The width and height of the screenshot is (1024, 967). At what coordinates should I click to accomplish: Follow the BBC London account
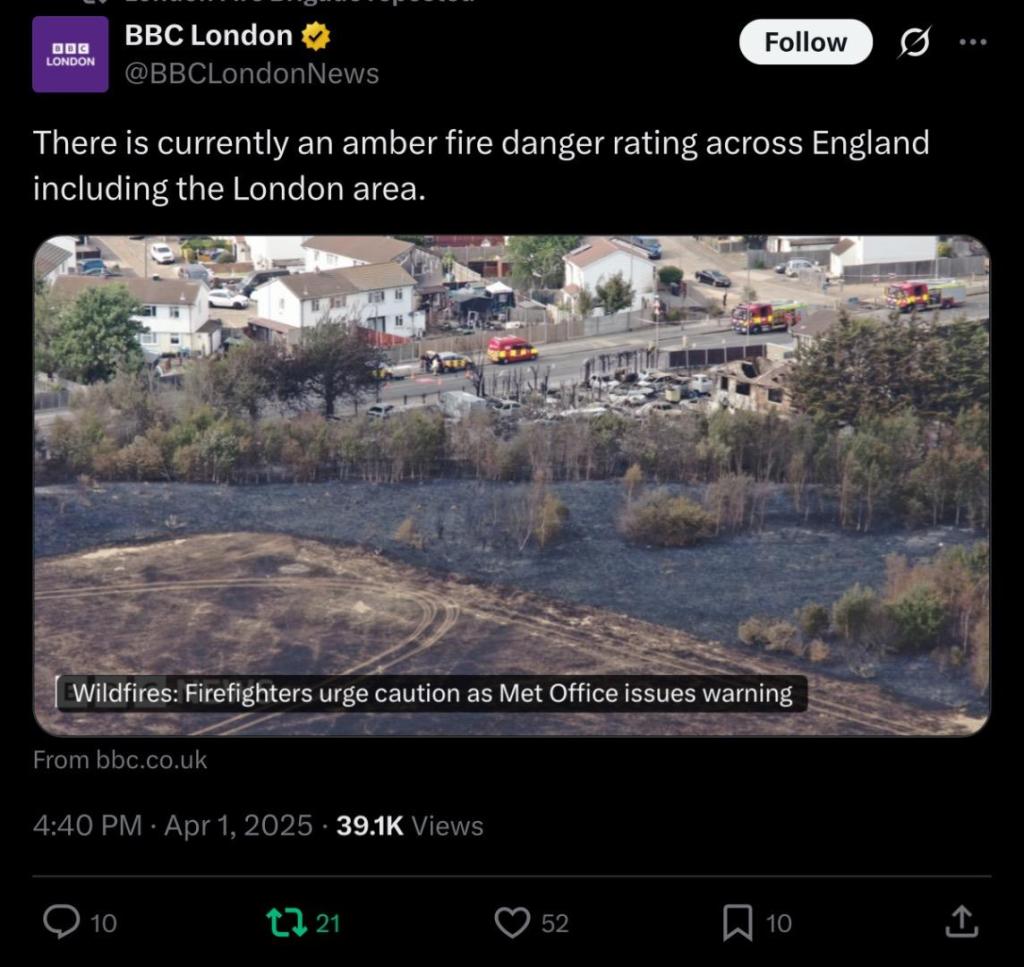(x=805, y=42)
